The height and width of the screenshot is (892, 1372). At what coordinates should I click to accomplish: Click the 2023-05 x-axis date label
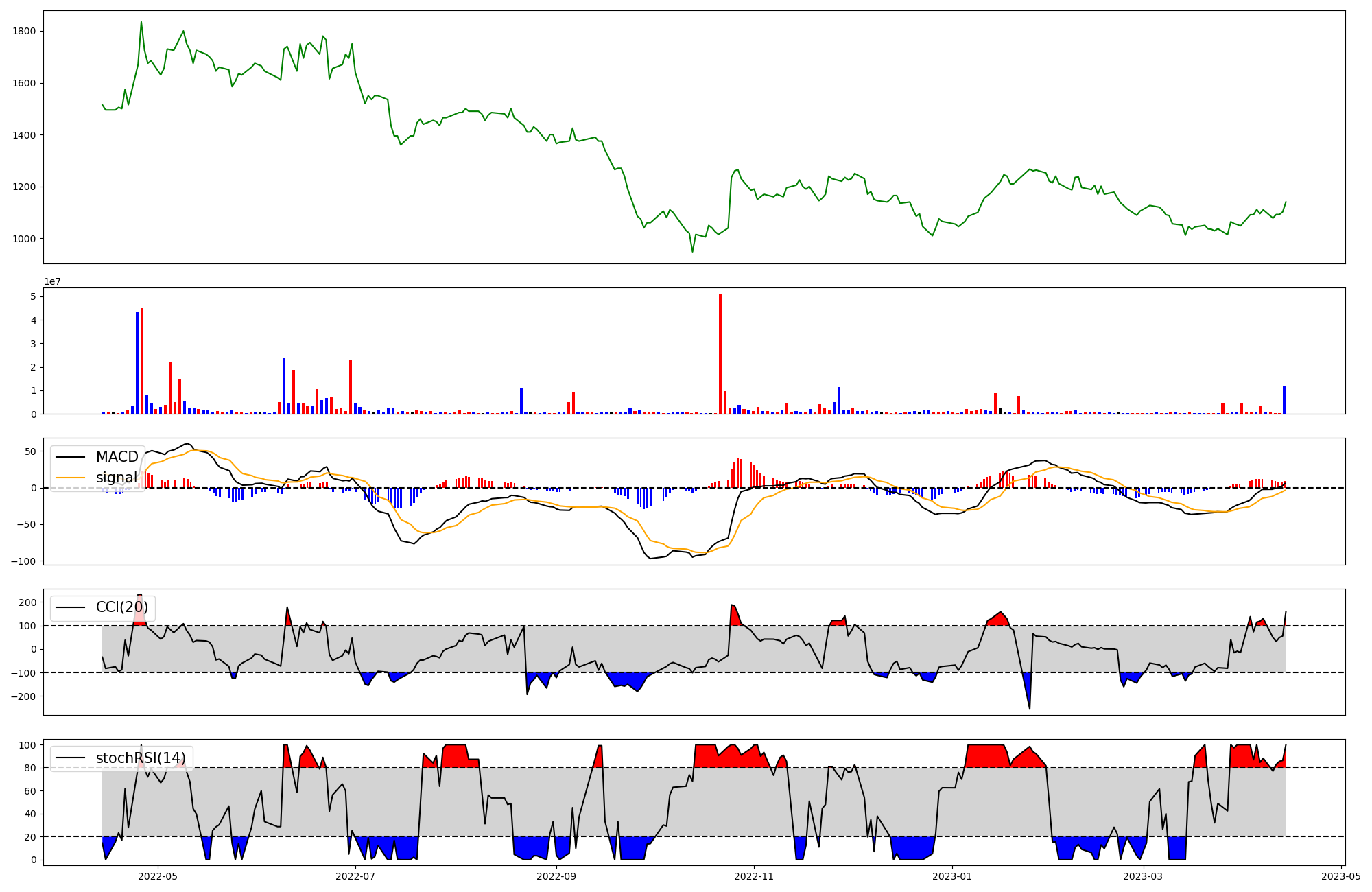(1341, 876)
